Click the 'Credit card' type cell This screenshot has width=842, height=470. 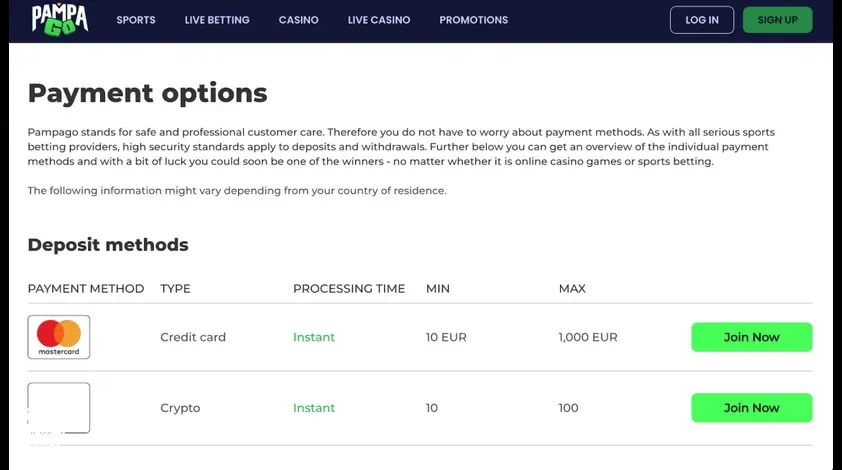(193, 337)
